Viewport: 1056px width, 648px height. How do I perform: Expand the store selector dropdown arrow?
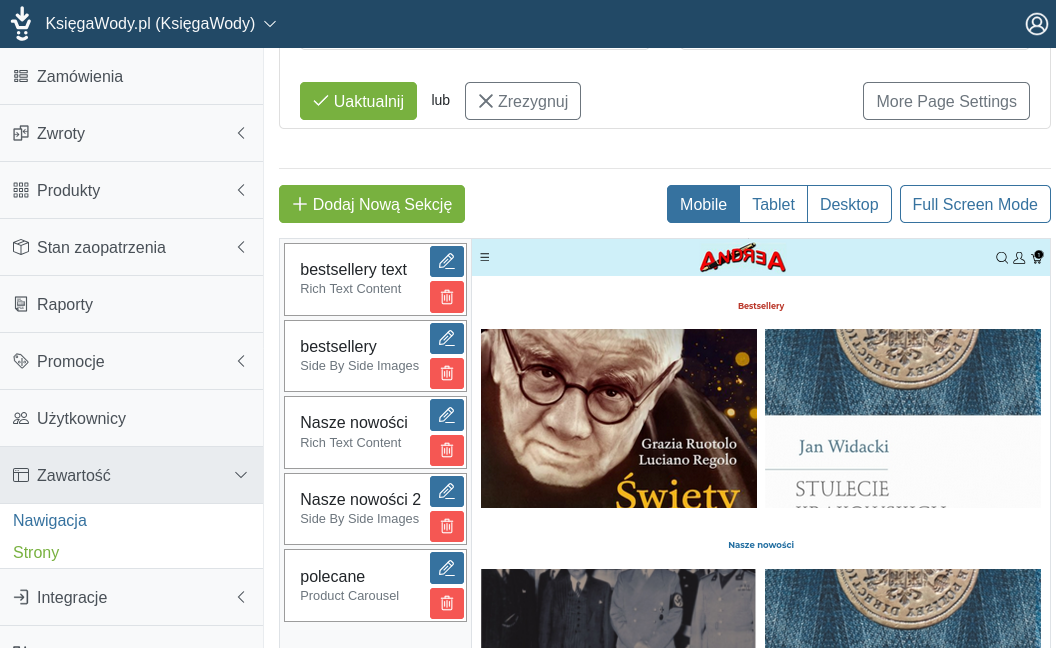[x=270, y=24]
